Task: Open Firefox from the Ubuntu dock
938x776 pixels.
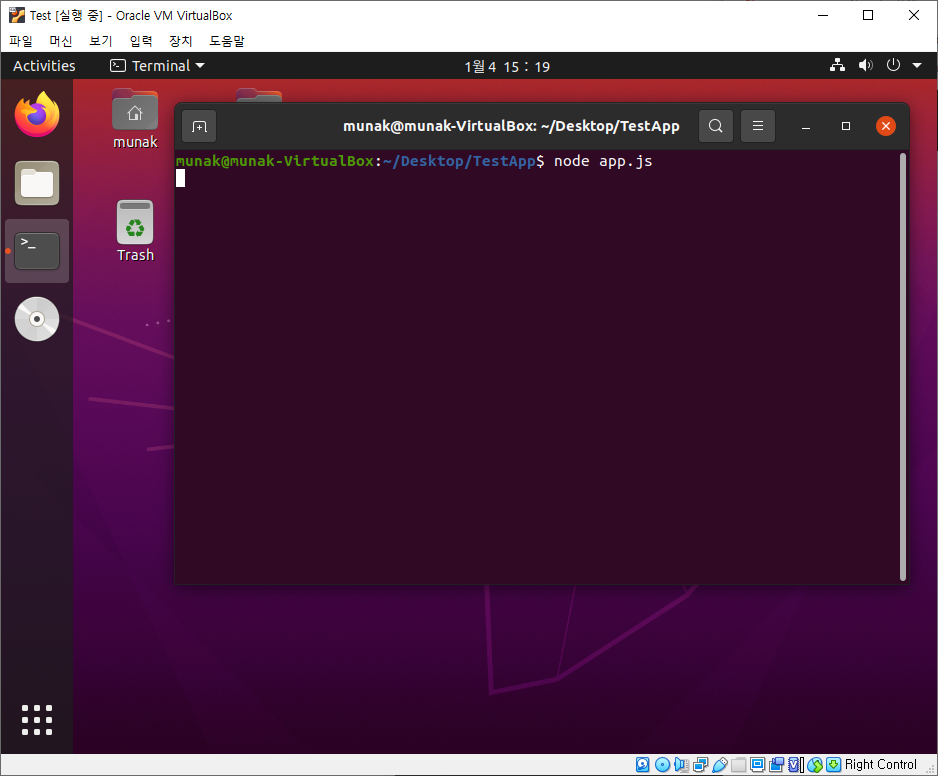Action: (x=37, y=114)
